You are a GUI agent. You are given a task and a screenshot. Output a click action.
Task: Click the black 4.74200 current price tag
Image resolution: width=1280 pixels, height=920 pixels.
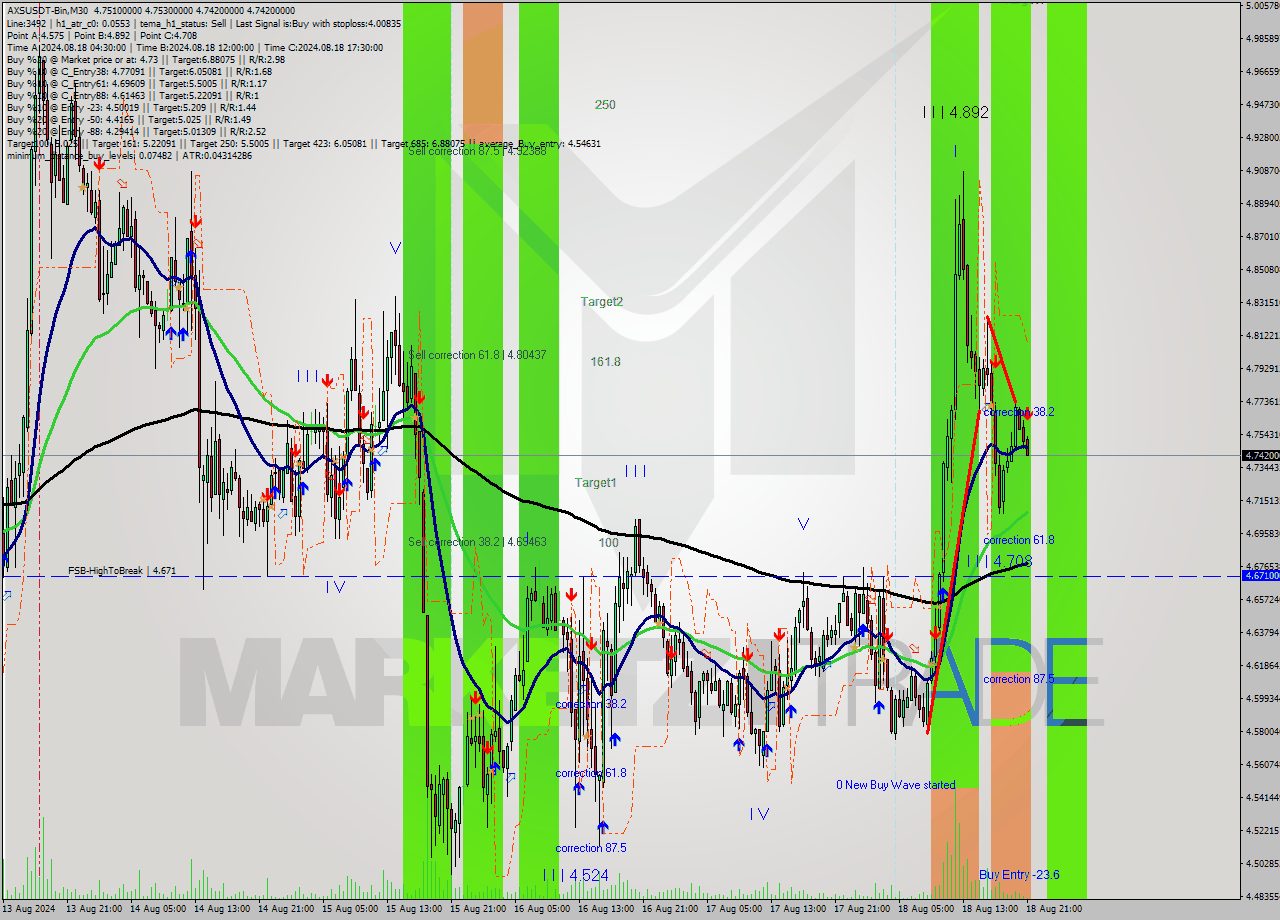[1260, 455]
